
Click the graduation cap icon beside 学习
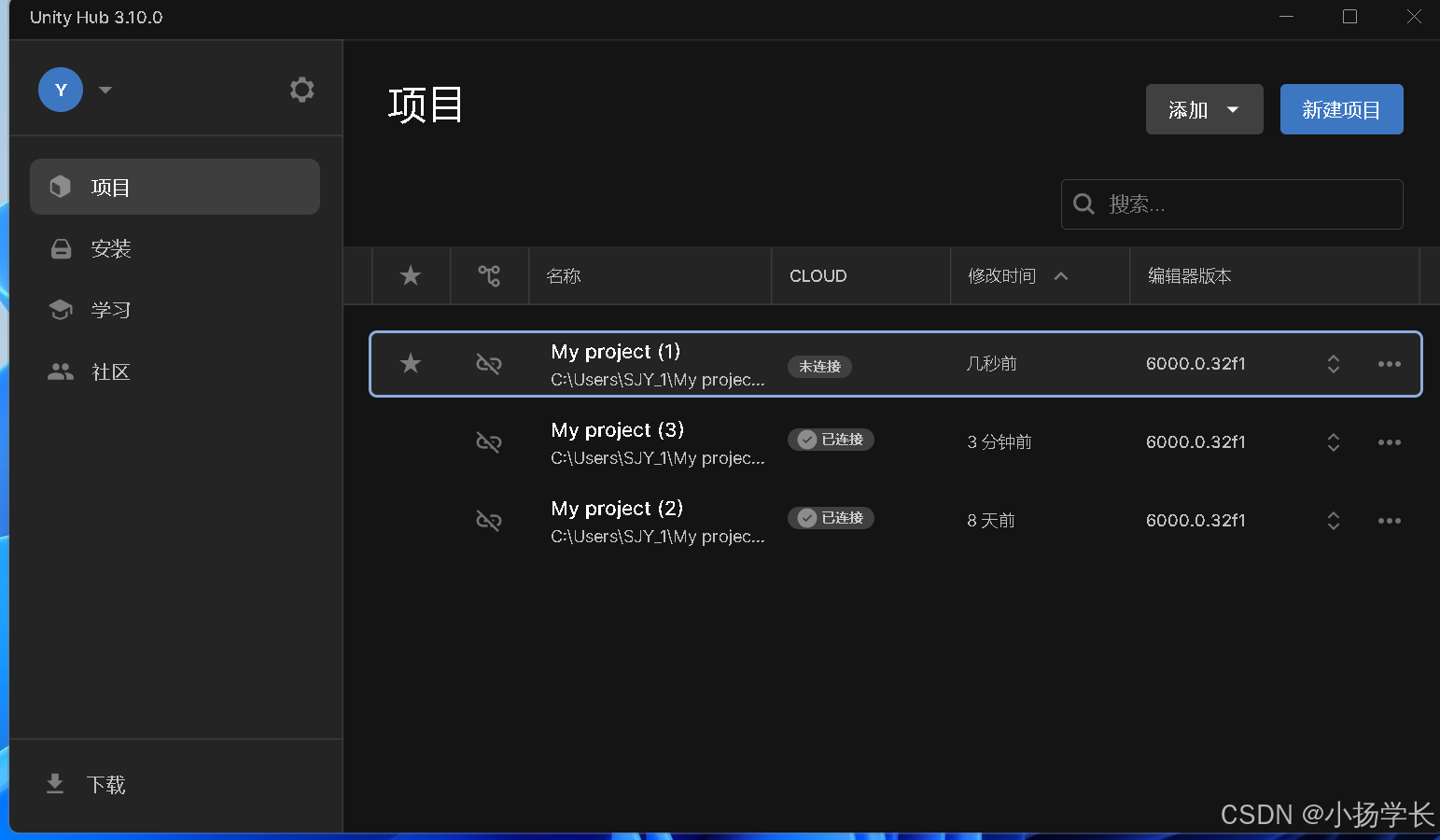[x=61, y=309]
